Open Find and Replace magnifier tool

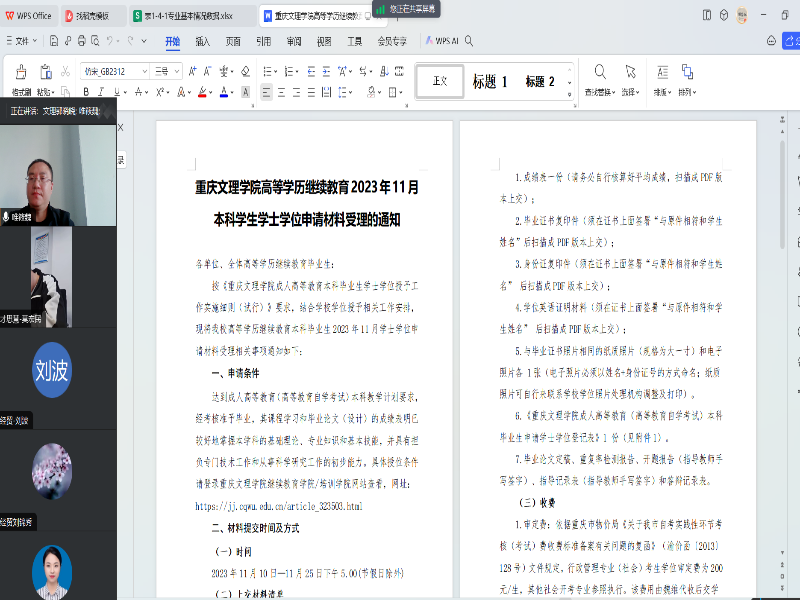click(x=600, y=73)
